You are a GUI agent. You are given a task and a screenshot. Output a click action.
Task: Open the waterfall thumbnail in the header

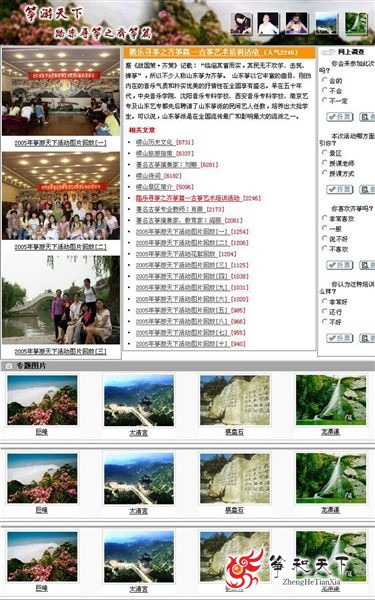tap(356, 24)
